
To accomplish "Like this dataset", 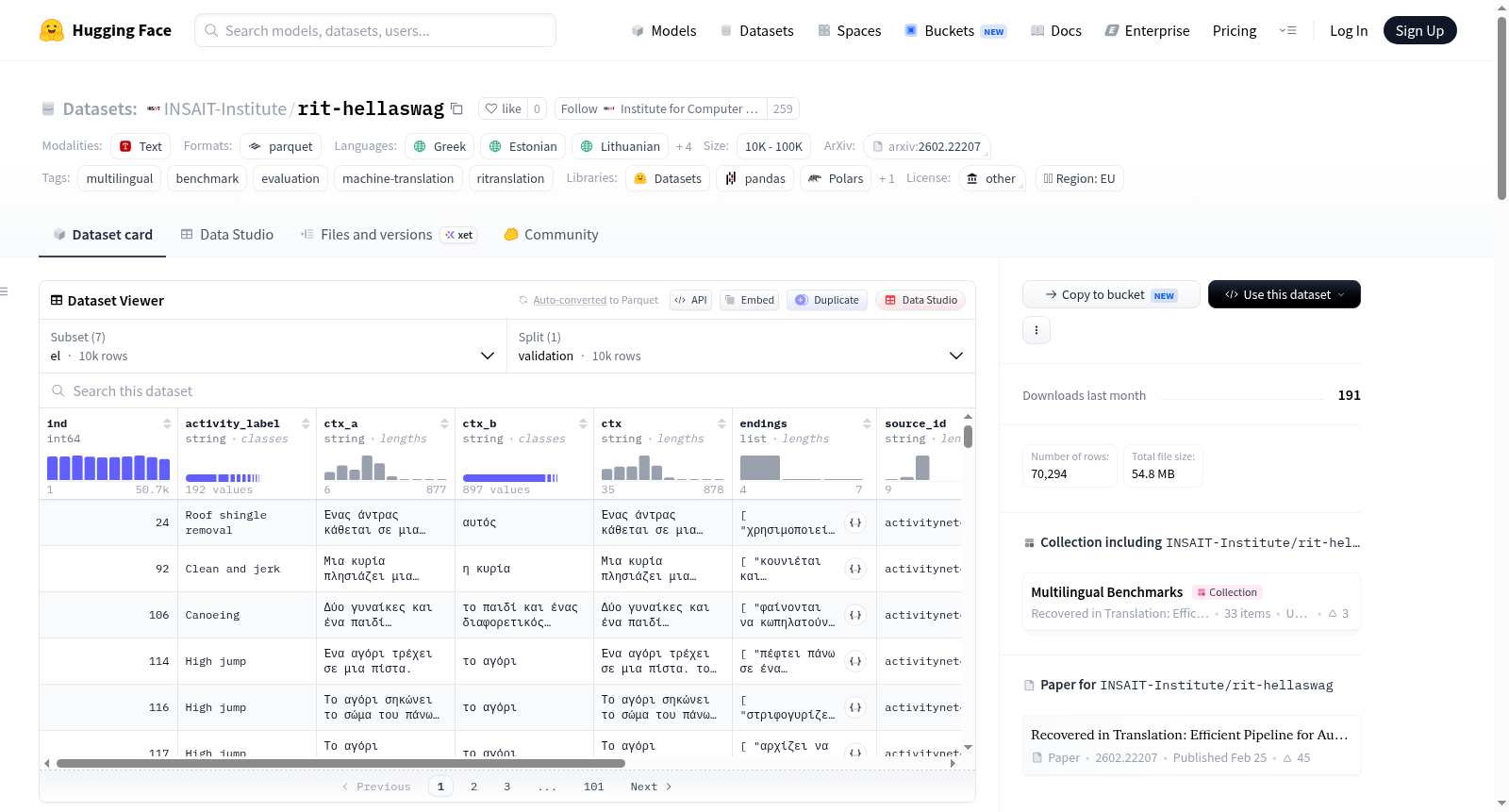I will click(503, 108).
